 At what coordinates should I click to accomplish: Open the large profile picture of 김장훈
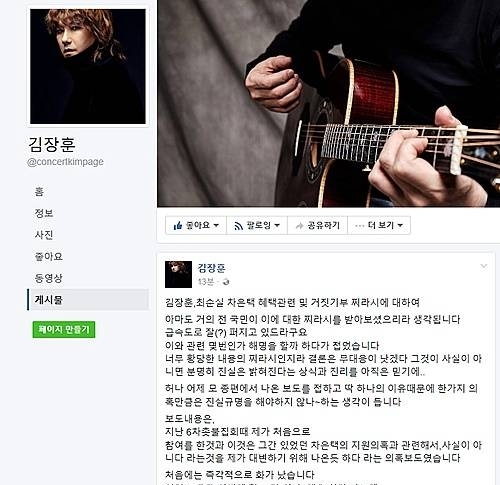(88, 66)
